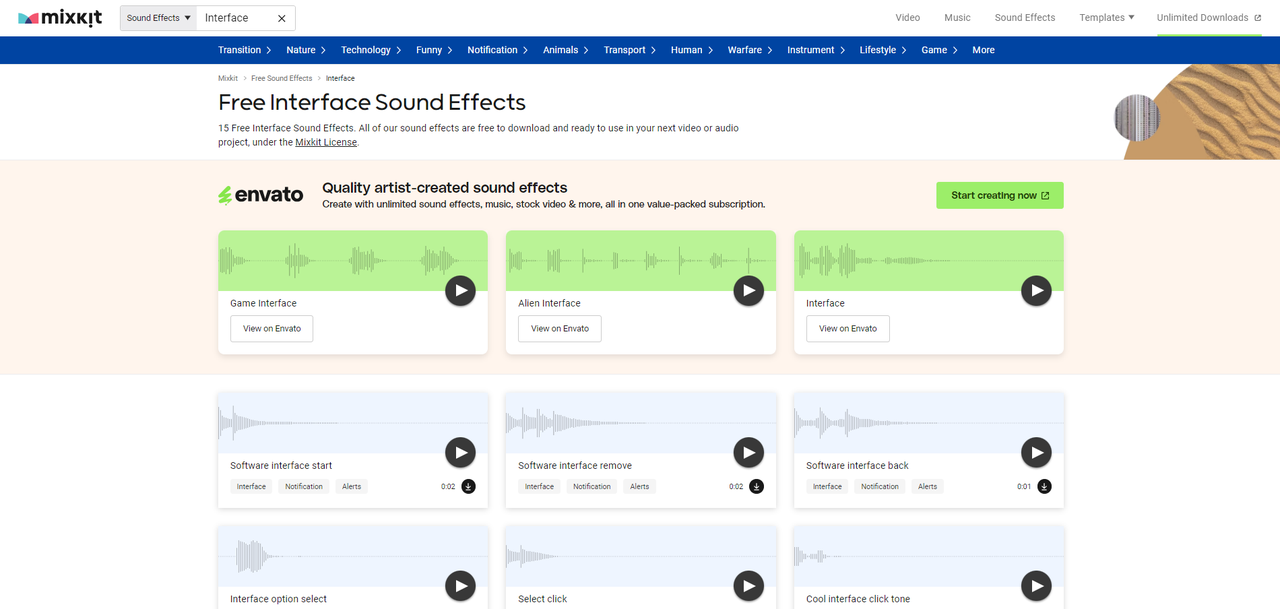This screenshot has width=1280, height=609.
Task: Expand the Technology category menu
Action: coord(371,50)
